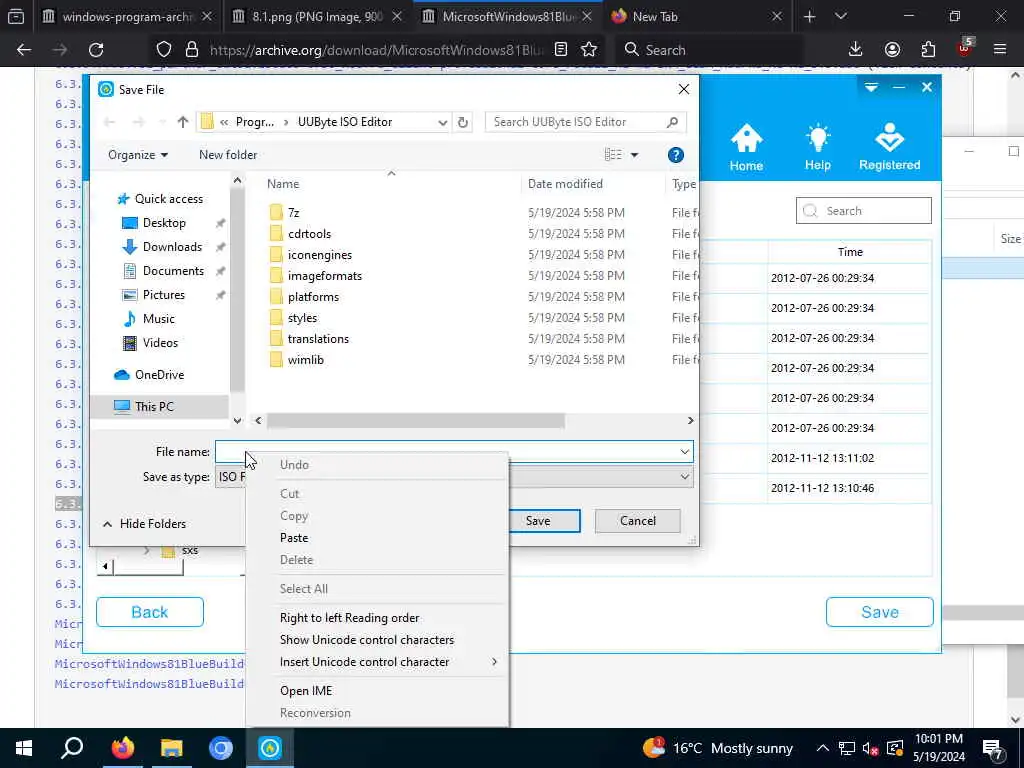The width and height of the screenshot is (1024, 768).
Task: Switch to the 8.1.png Firefox tab
Action: pos(317,17)
